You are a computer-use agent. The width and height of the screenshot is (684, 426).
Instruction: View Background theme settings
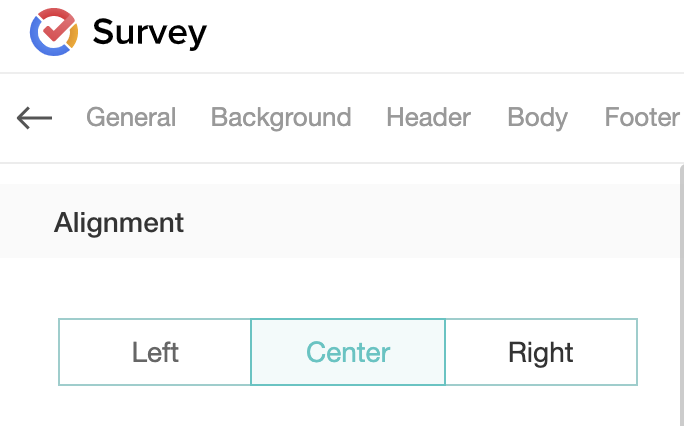tap(281, 118)
